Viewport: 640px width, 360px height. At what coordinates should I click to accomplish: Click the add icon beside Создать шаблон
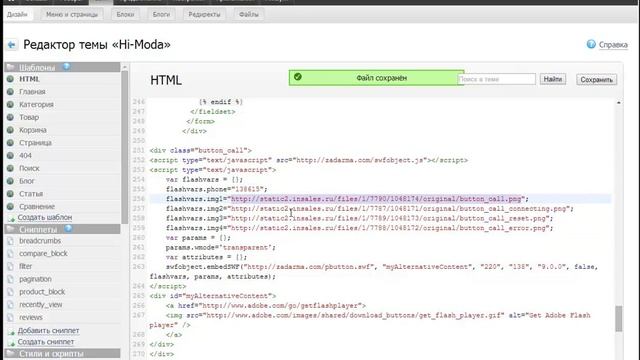(11, 218)
